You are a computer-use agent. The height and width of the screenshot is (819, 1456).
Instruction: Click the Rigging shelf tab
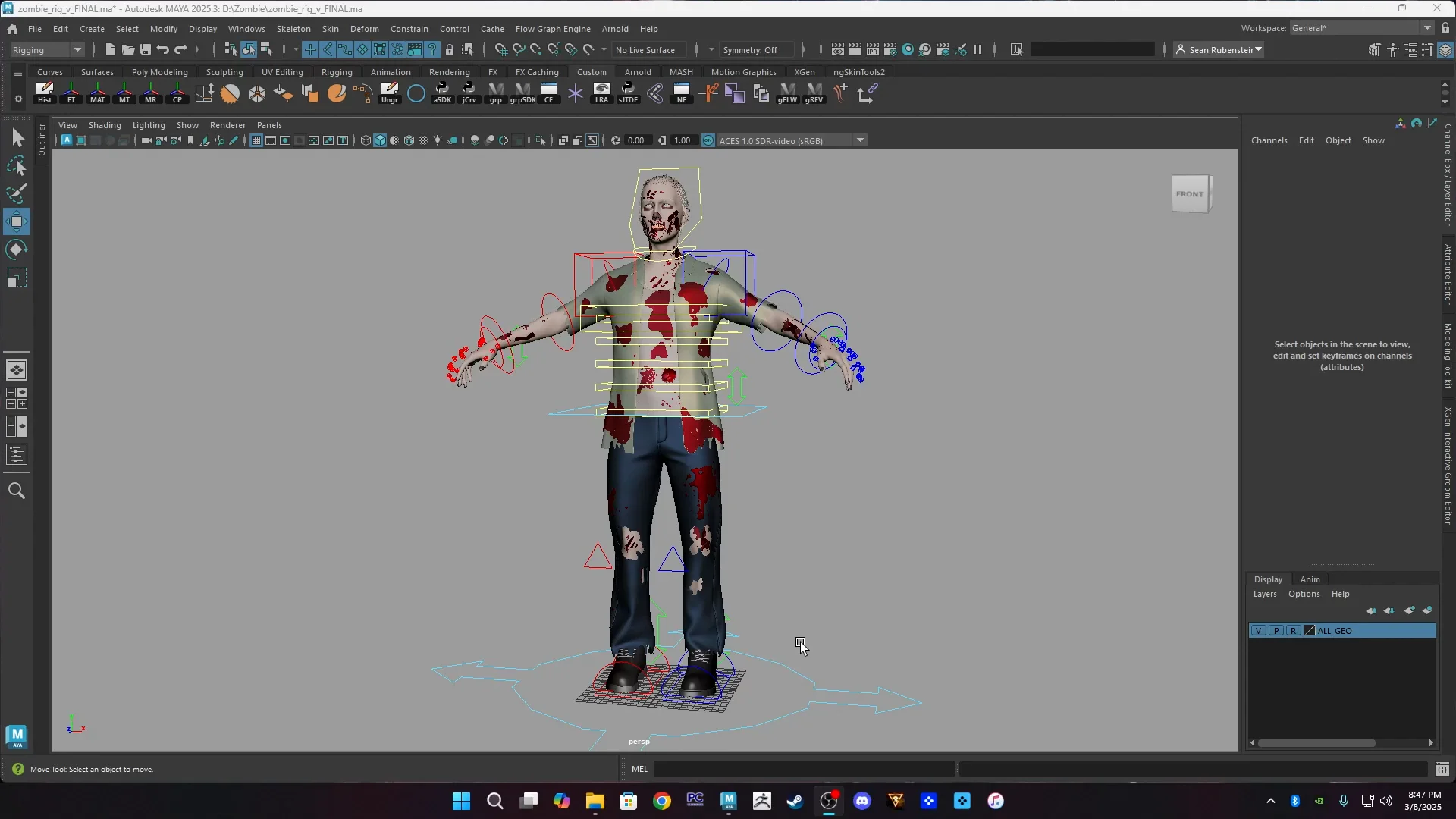(x=337, y=71)
